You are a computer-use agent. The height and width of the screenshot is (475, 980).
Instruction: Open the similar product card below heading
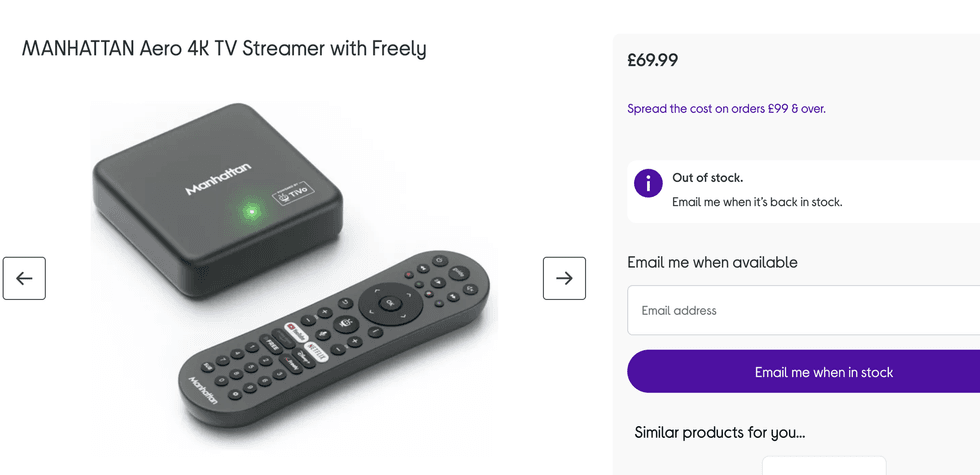coord(823,466)
